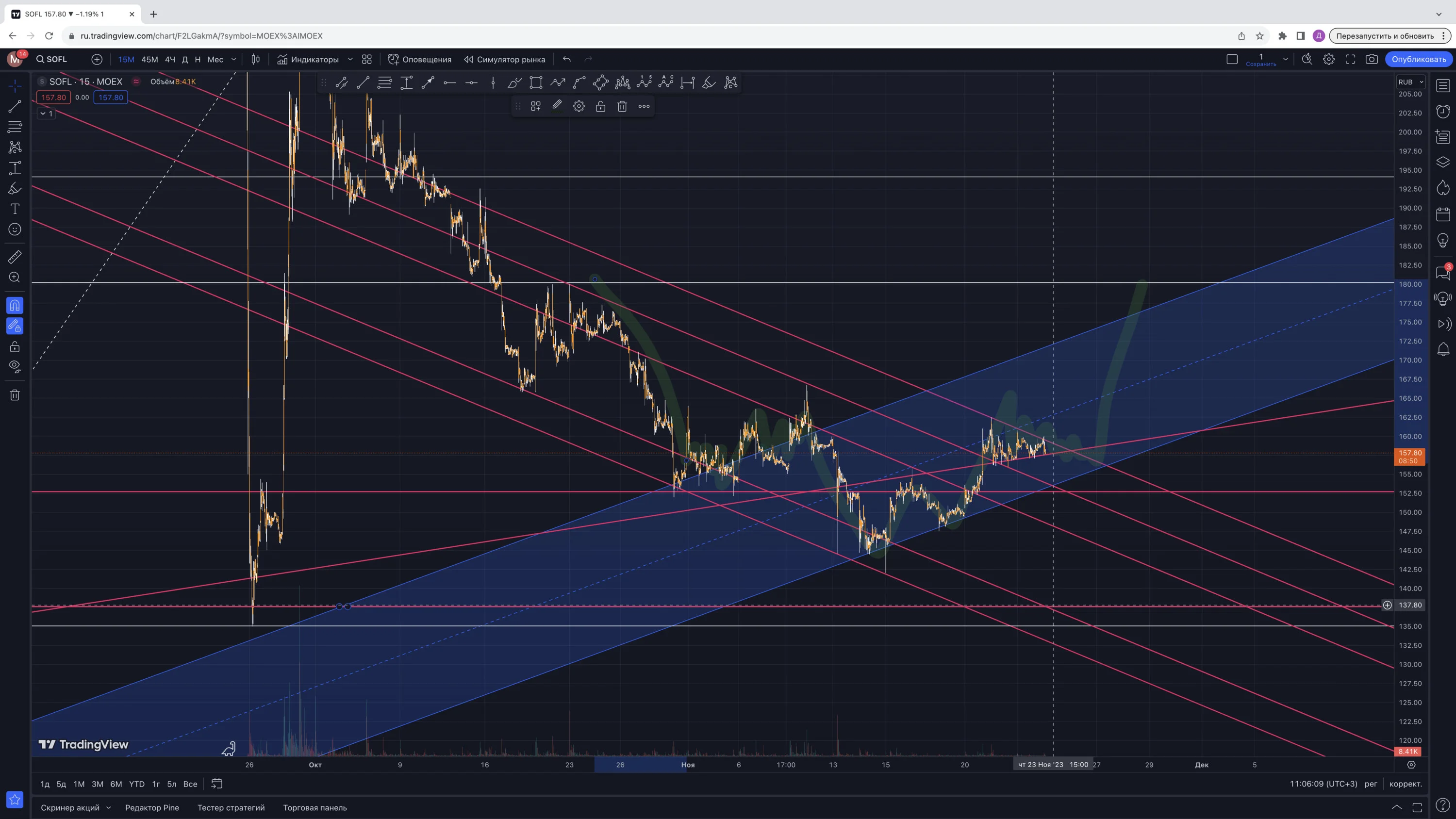Open Индикаторы indicators dialog
Viewport: 1456px width, 819px height.
coord(308,59)
